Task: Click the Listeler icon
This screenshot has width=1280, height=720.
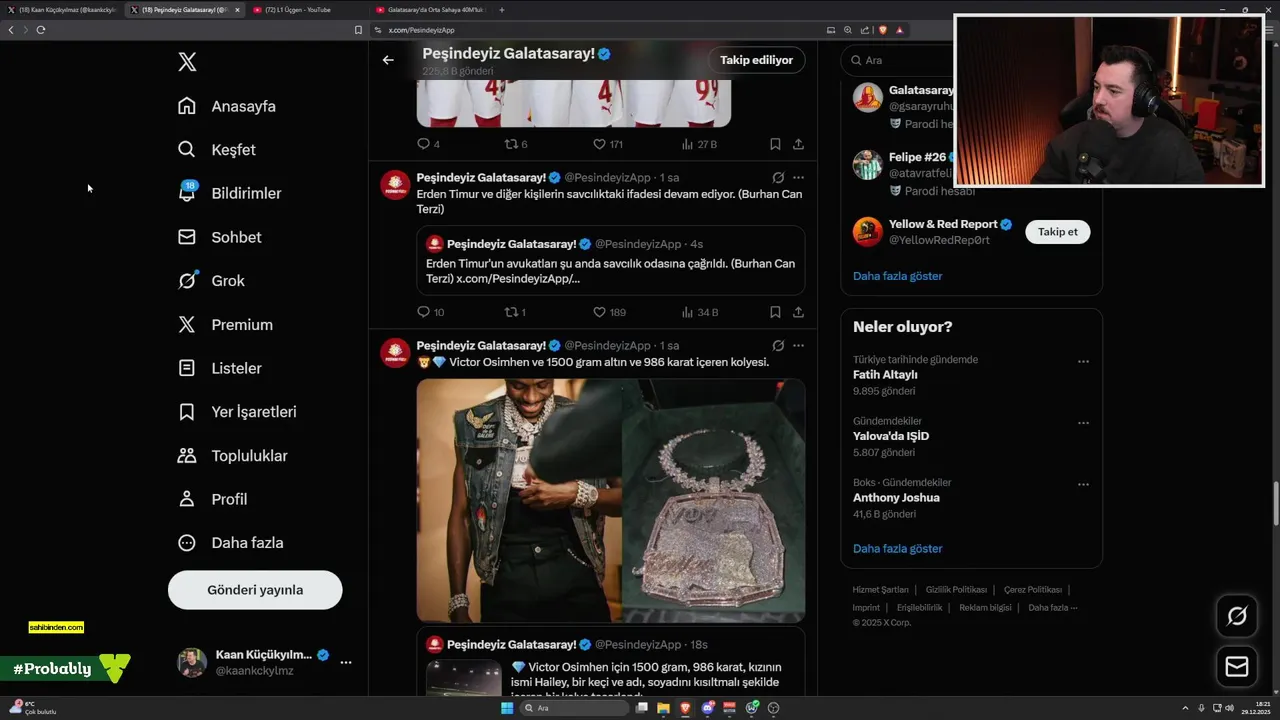Action: tap(187, 368)
